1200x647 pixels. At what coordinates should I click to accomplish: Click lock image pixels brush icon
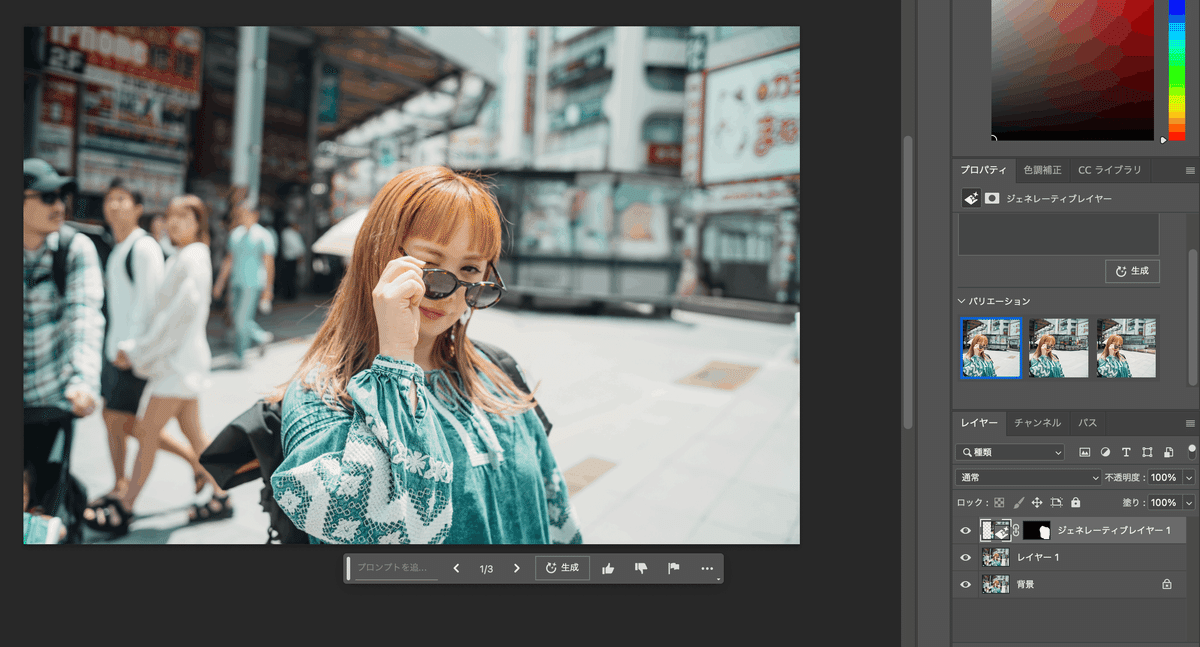[1019, 502]
